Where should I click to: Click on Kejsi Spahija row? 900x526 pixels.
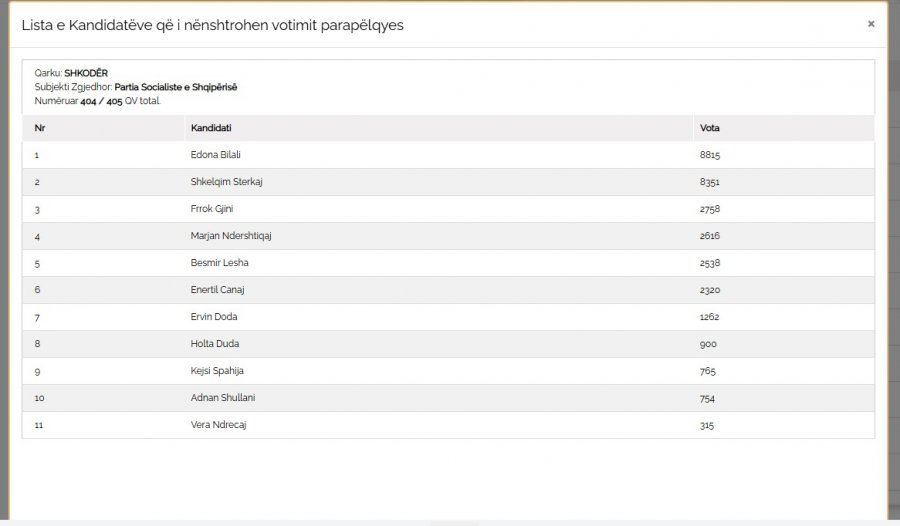[x=448, y=371]
